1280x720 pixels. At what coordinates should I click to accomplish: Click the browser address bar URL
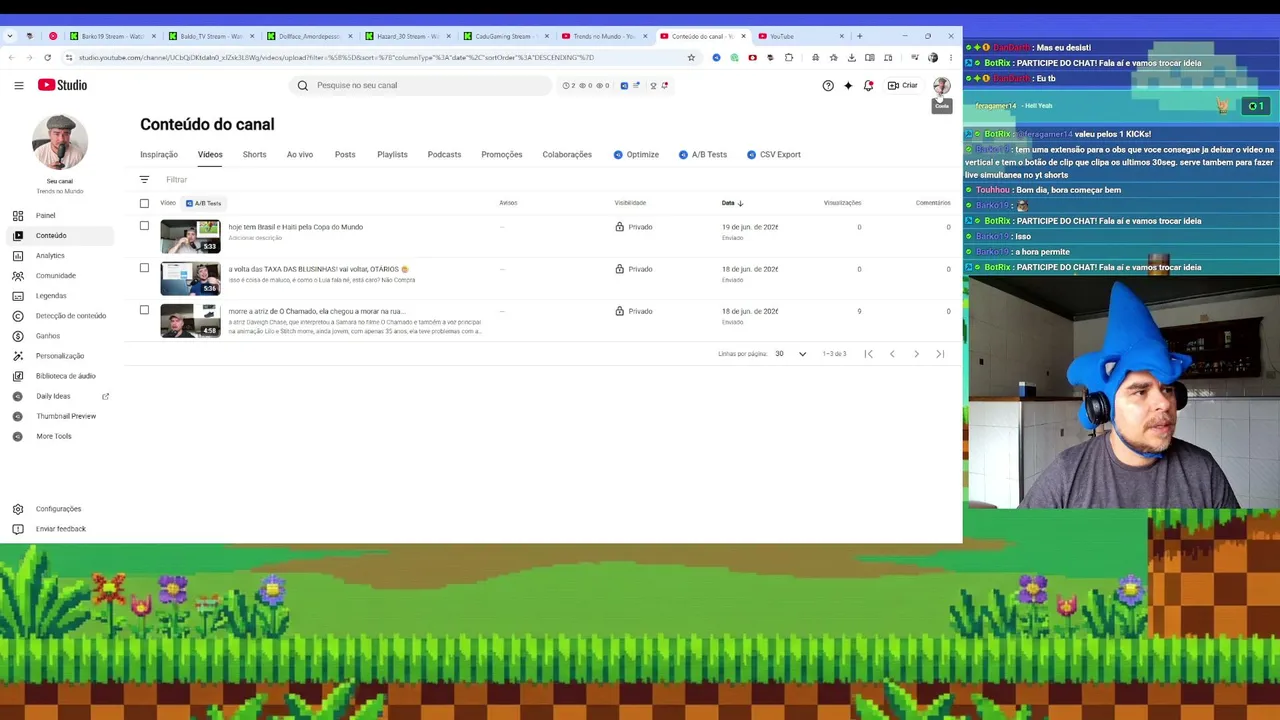click(336, 58)
